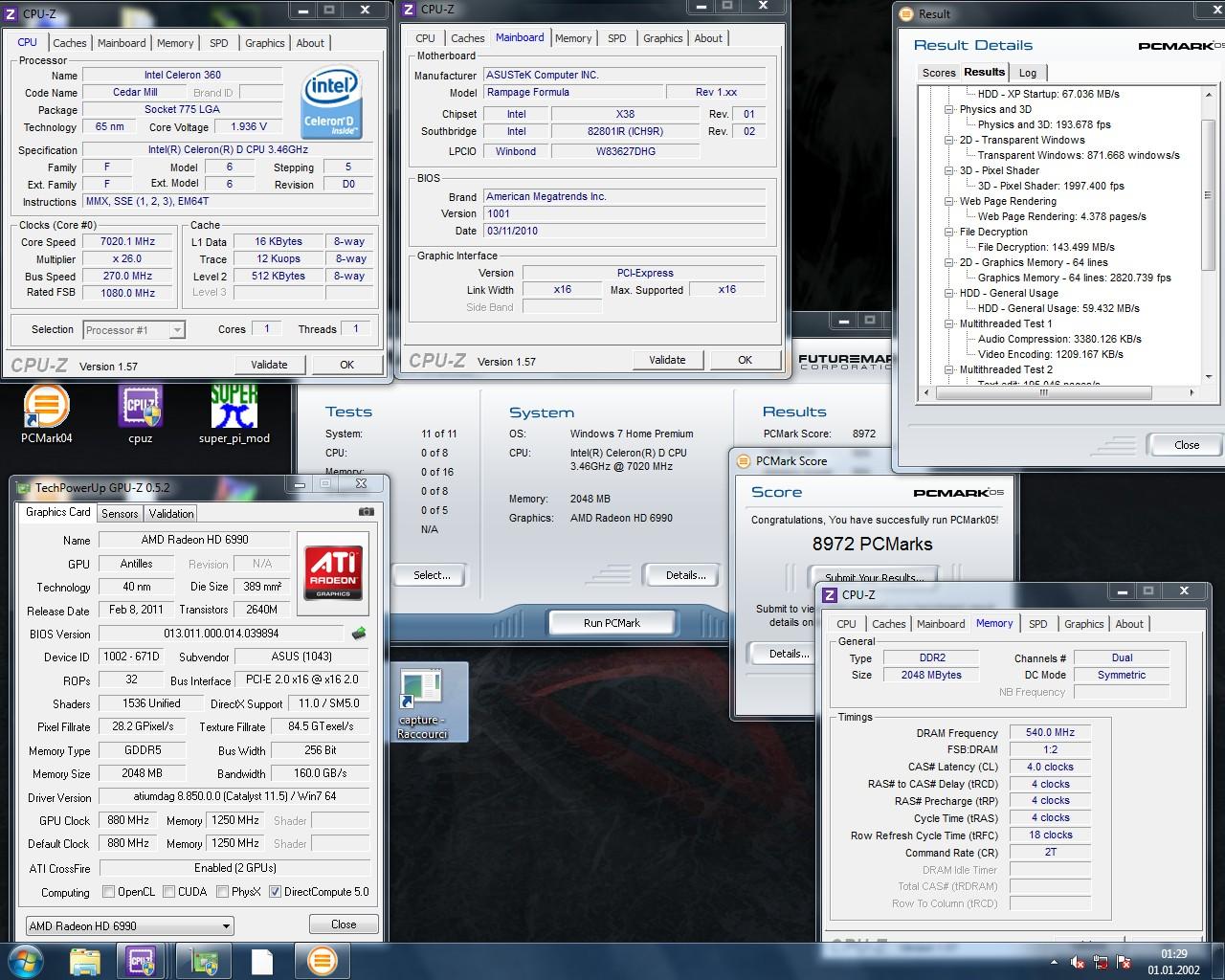The width and height of the screenshot is (1225, 980).
Task: Open the Windows Start menu orb
Action: click(x=26, y=961)
